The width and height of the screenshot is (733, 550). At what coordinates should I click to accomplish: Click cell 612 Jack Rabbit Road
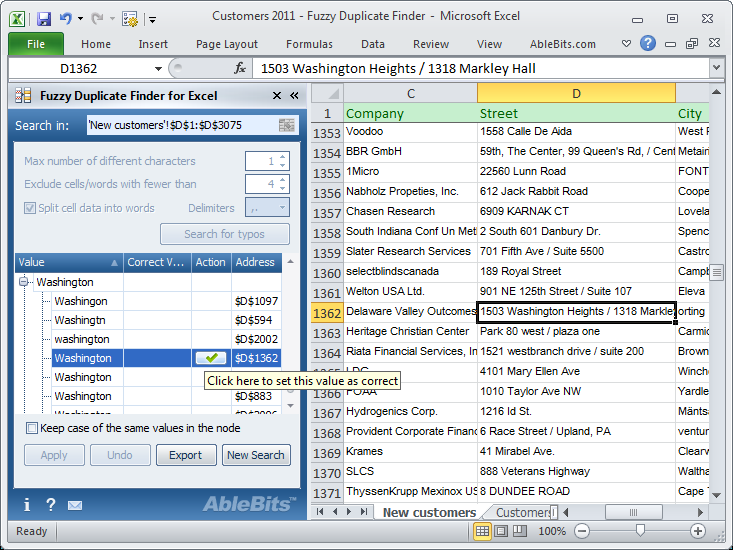point(576,192)
